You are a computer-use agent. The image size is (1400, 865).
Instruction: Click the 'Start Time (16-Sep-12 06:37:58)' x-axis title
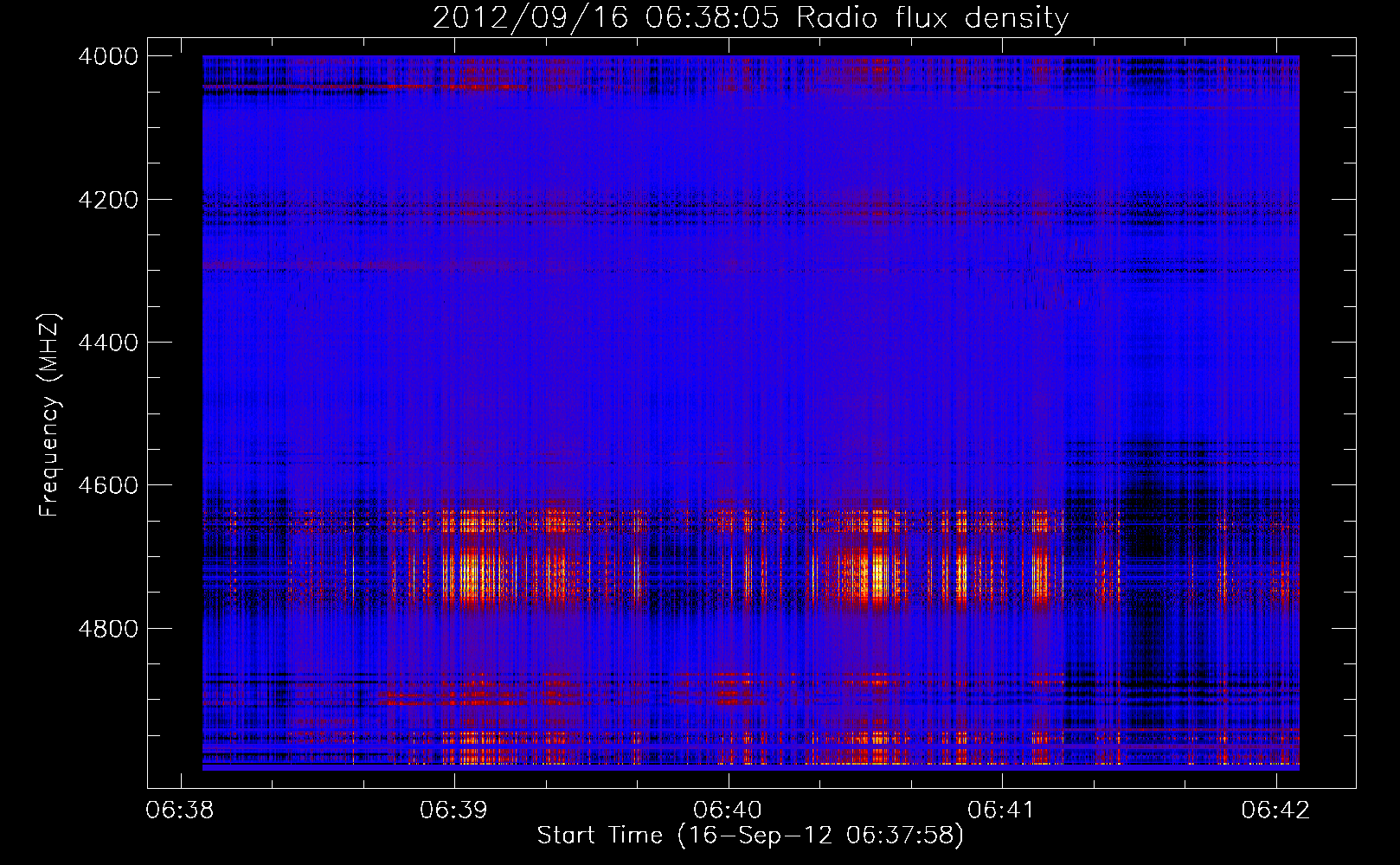pyautogui.click(x=750, y=836)
